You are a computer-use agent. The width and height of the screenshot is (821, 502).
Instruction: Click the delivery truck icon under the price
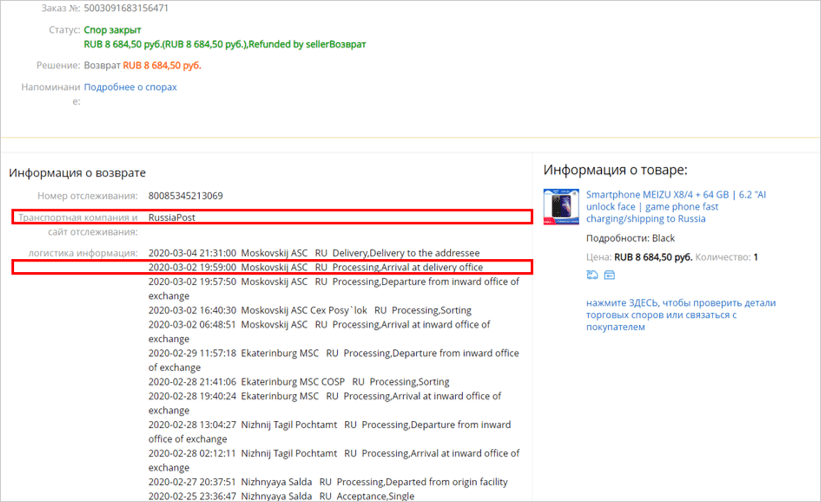click(x=592, y=275)
